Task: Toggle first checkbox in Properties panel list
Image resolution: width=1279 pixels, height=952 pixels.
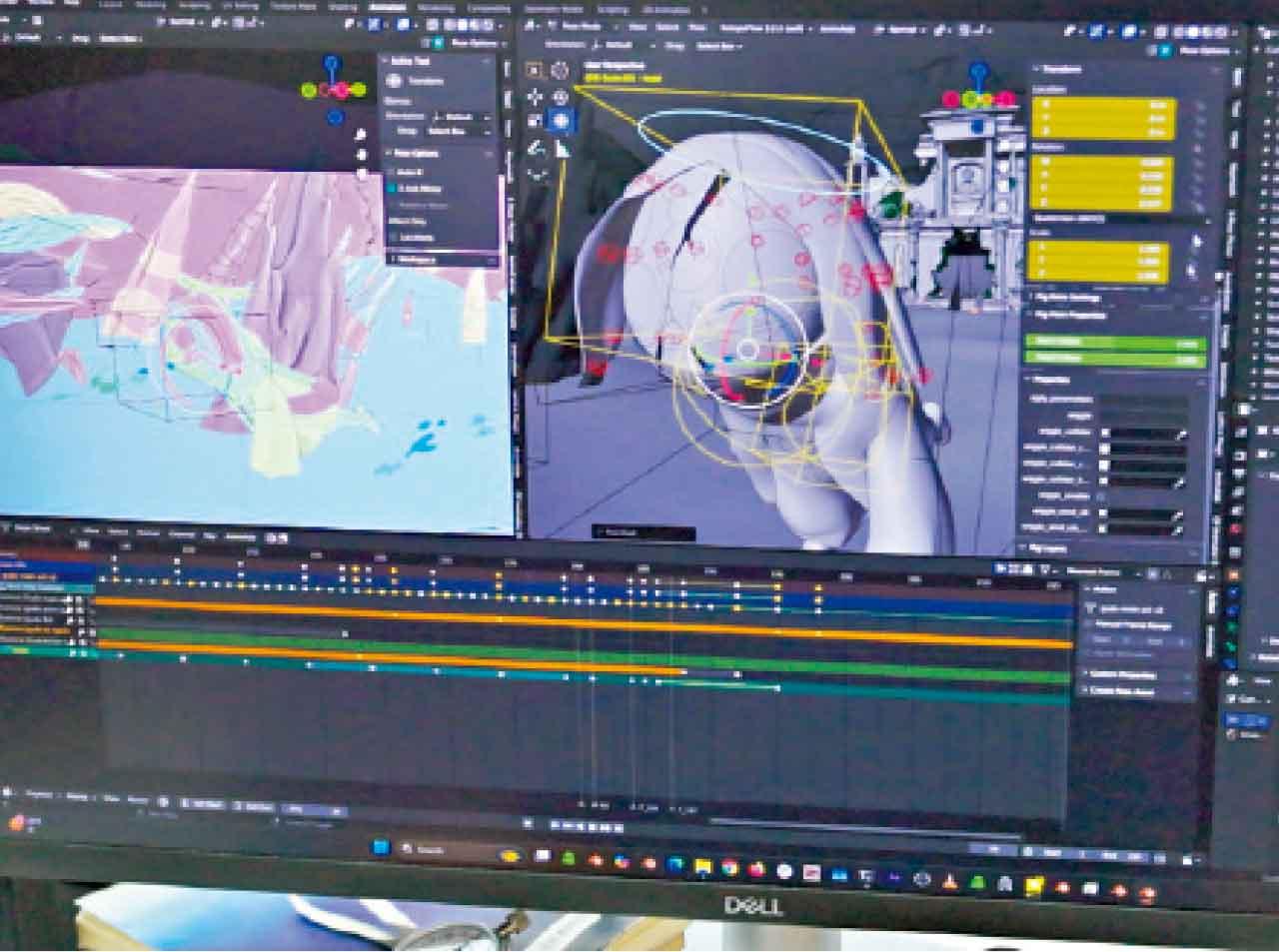Action: click(x=1106, y=433)
